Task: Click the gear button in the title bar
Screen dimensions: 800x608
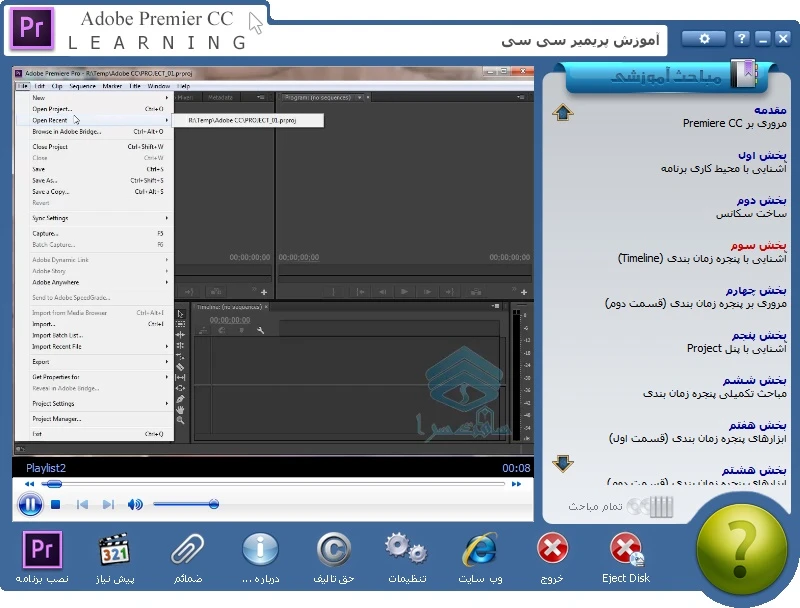Action: pyautogui.click(x=704, y=38)
